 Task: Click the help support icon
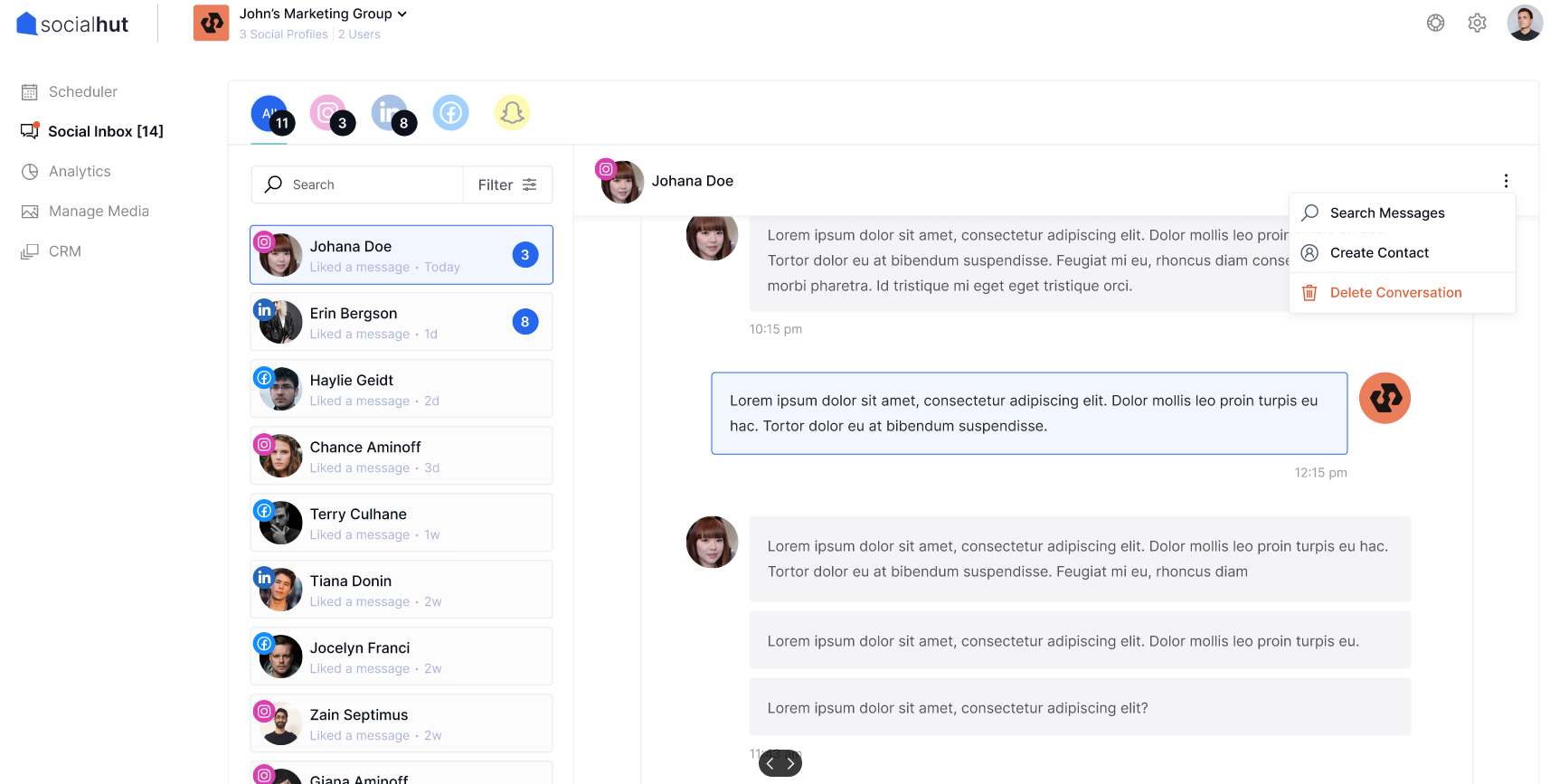click(x=1435, y=24)
